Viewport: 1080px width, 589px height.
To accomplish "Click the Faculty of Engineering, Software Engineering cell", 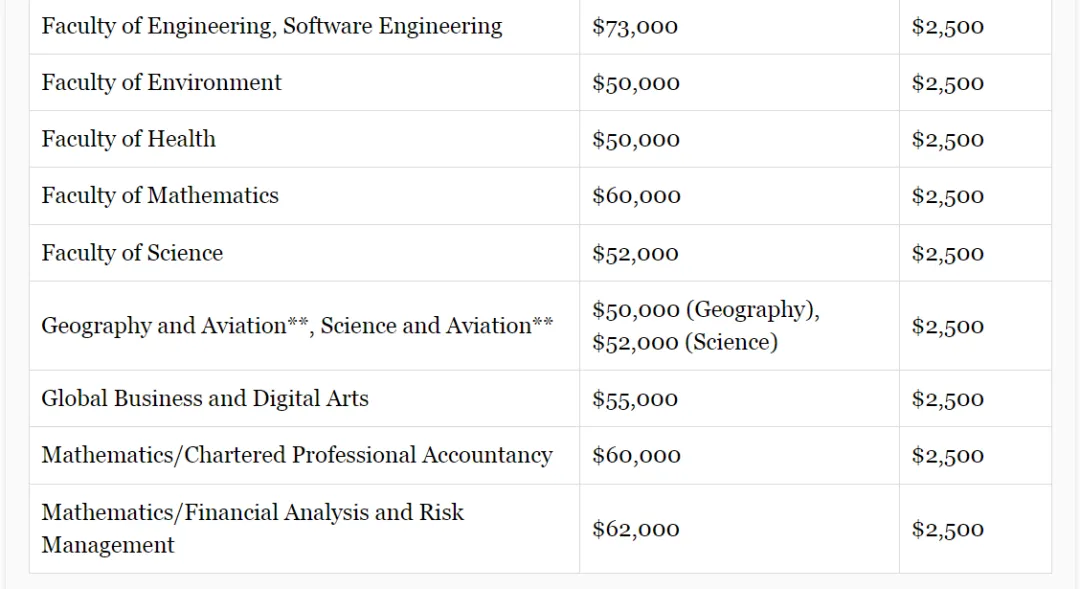I will click(304, 27).
